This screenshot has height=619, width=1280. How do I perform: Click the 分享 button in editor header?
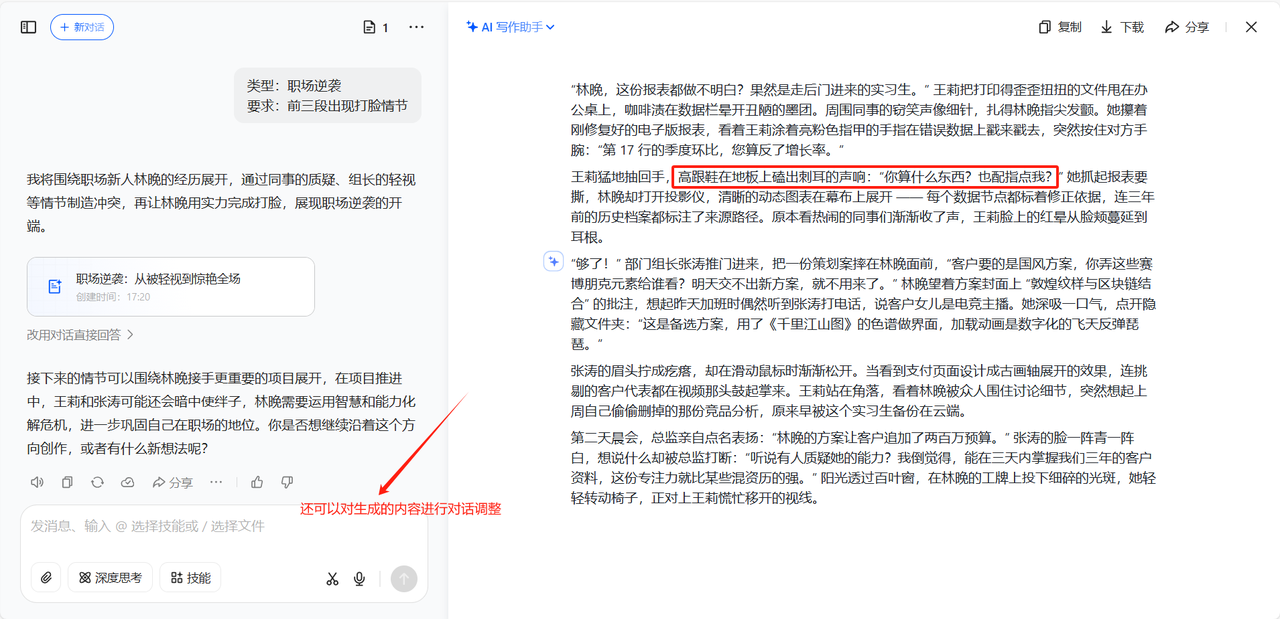[x=1187, y=27]
